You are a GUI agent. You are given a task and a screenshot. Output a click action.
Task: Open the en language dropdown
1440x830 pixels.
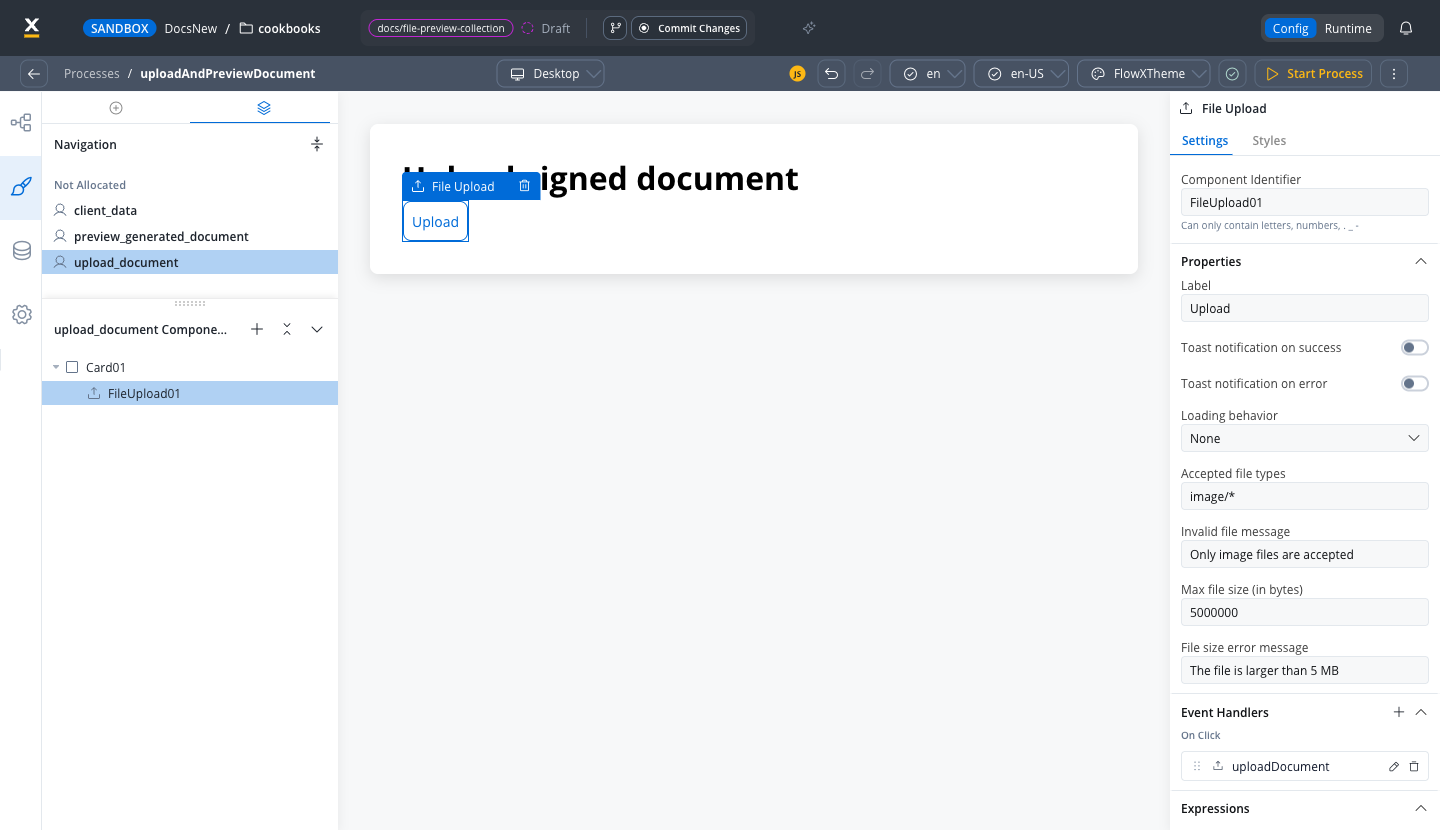click(927, 74)
